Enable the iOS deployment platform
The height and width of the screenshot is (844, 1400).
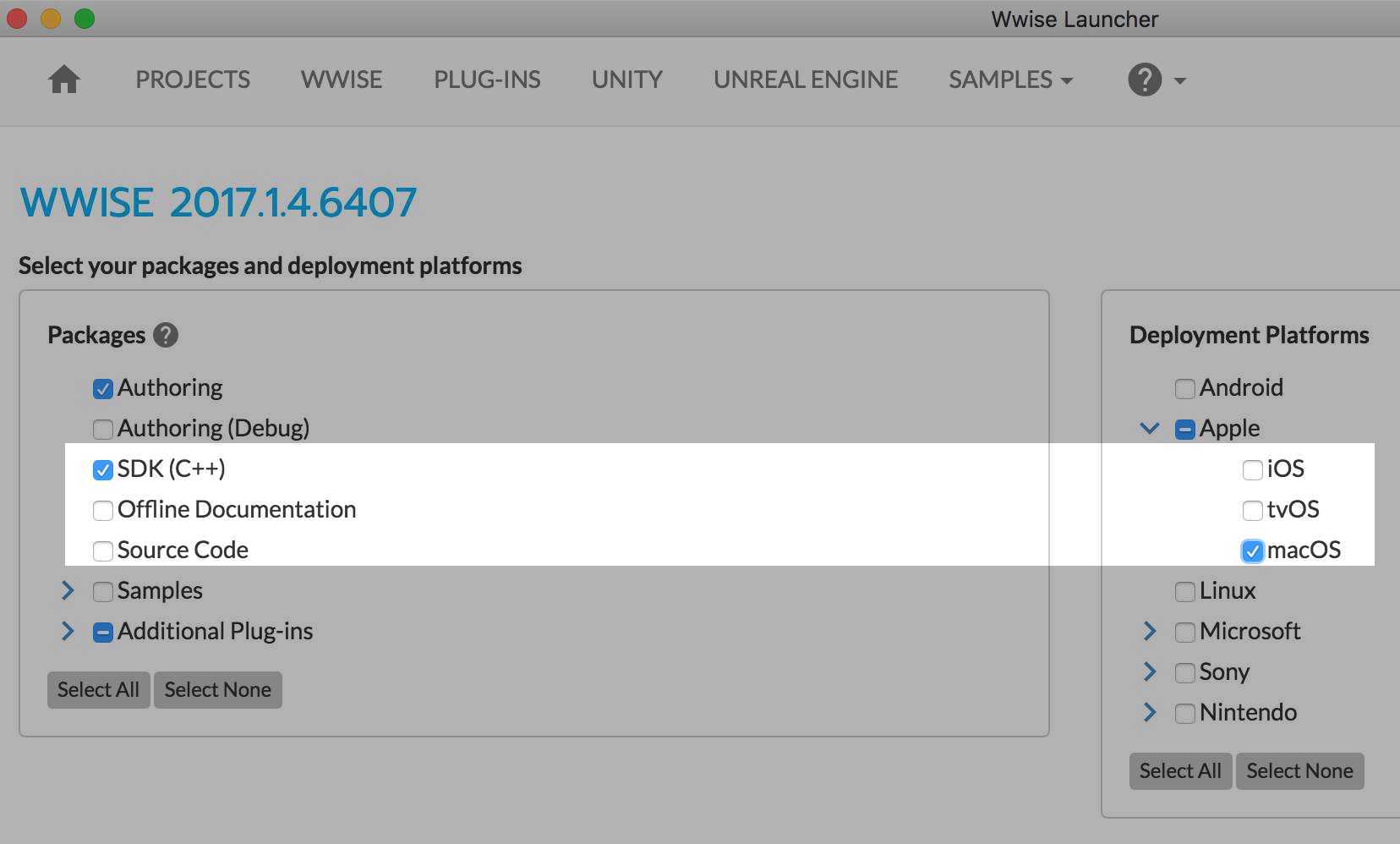pyautogui.click(x=1252, y=469)
